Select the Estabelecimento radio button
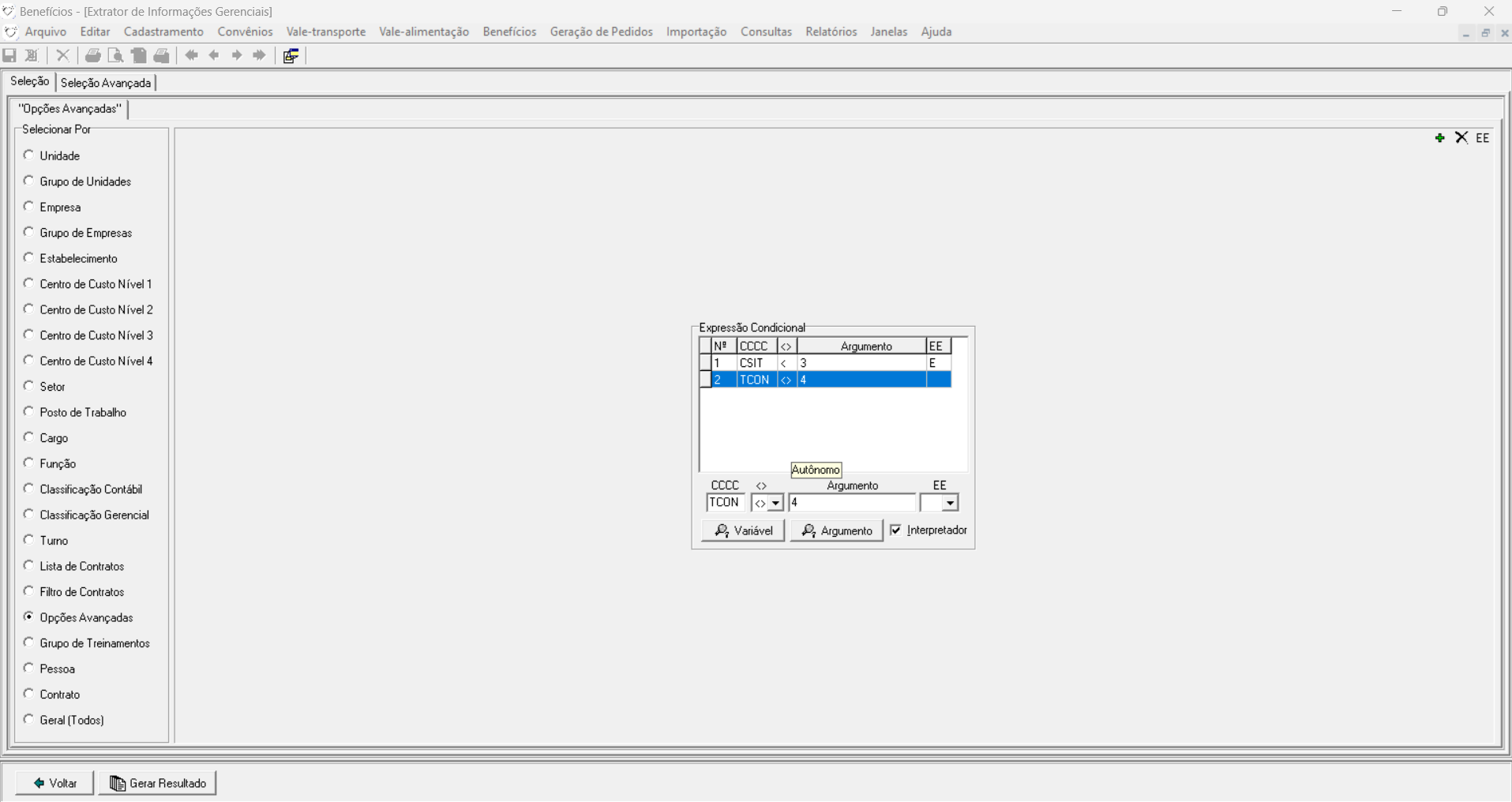This screenshot has width=1512, height=802. [x=29, y=258]
